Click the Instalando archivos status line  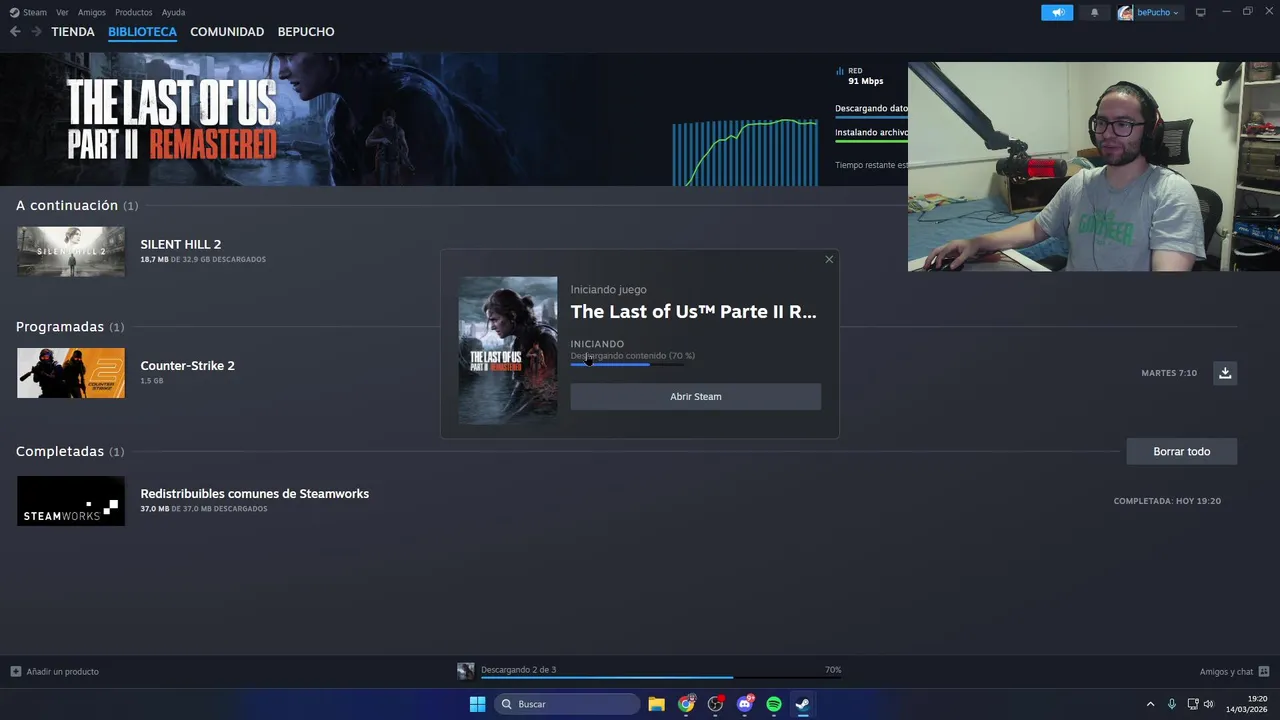872,132
